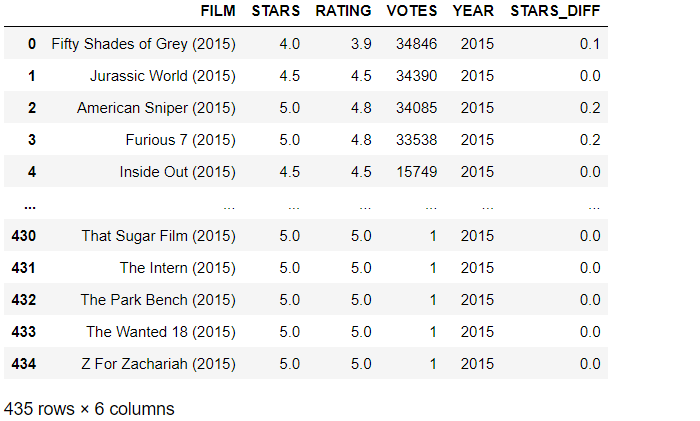Click the STARS_DIFF column header

(555, 11)
